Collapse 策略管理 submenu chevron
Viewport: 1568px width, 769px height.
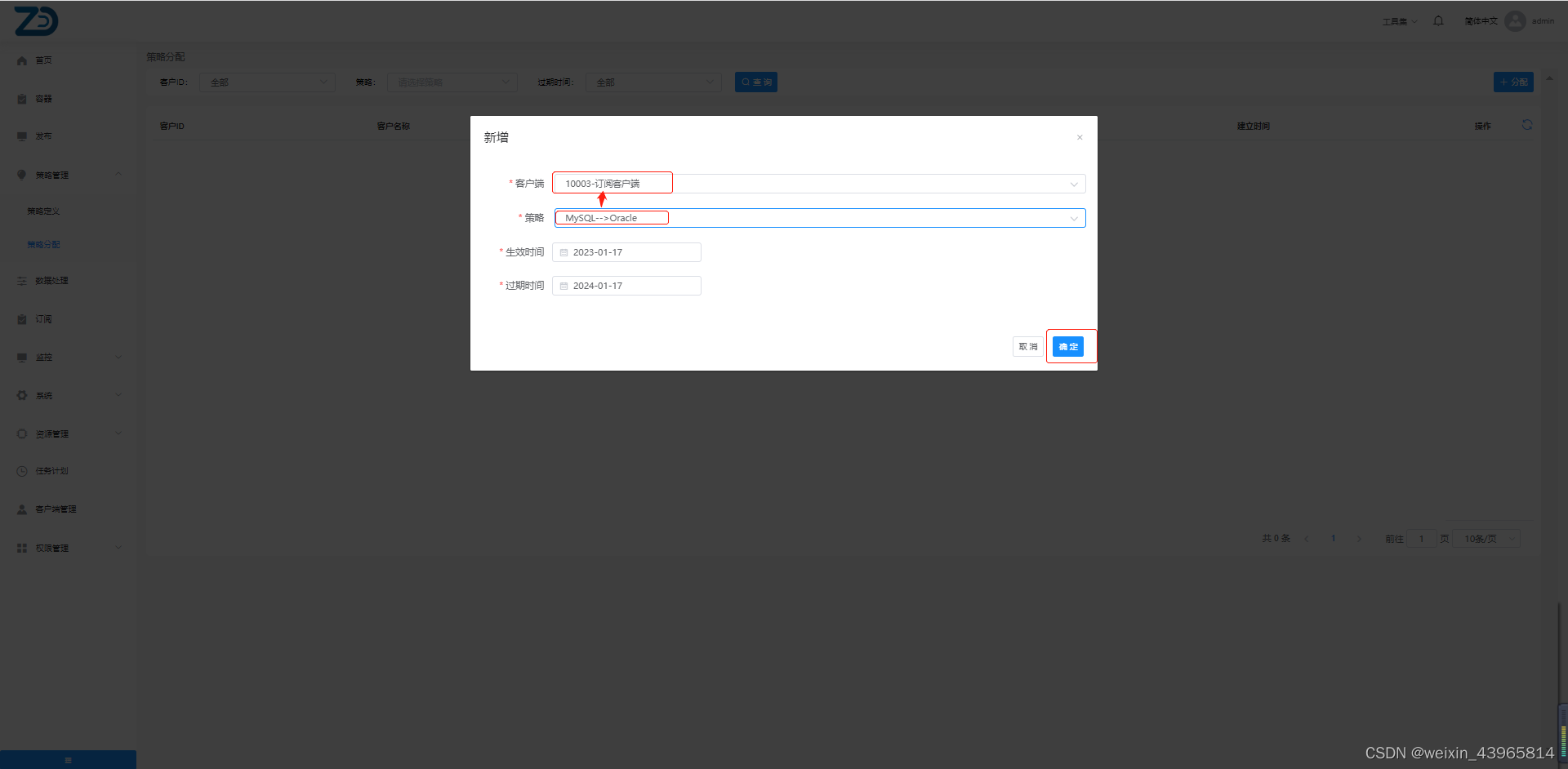(118, 174)
